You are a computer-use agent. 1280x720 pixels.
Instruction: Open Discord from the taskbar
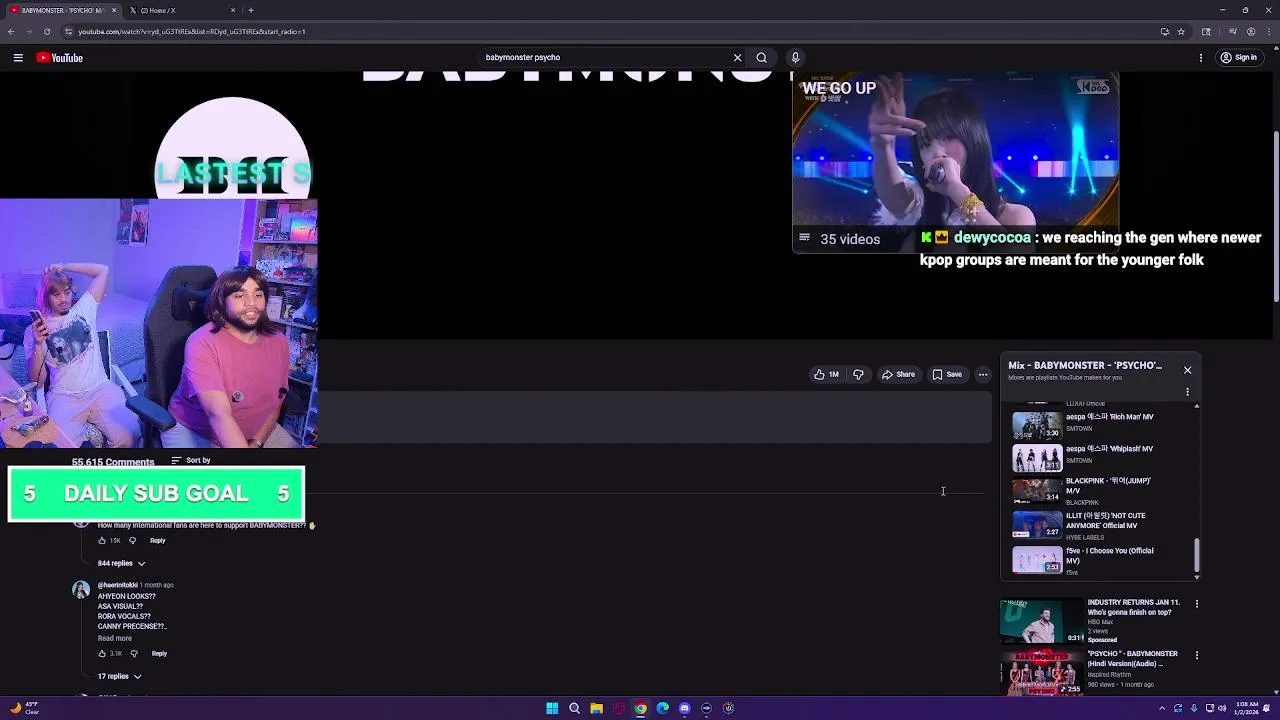pyautogui.click(x=684, y=708)
